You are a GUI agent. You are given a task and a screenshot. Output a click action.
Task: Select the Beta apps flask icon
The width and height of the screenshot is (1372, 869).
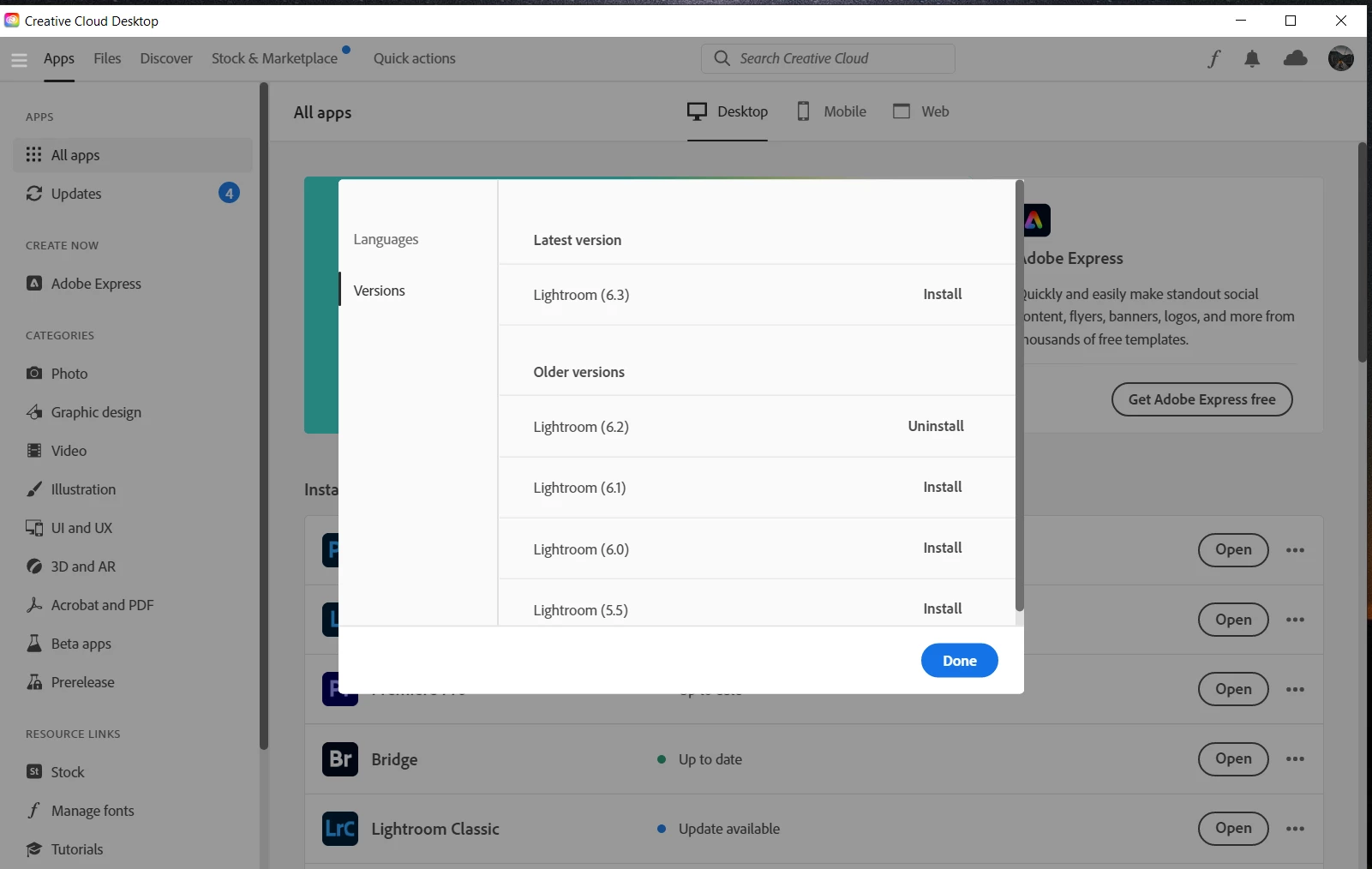(33, 643)
